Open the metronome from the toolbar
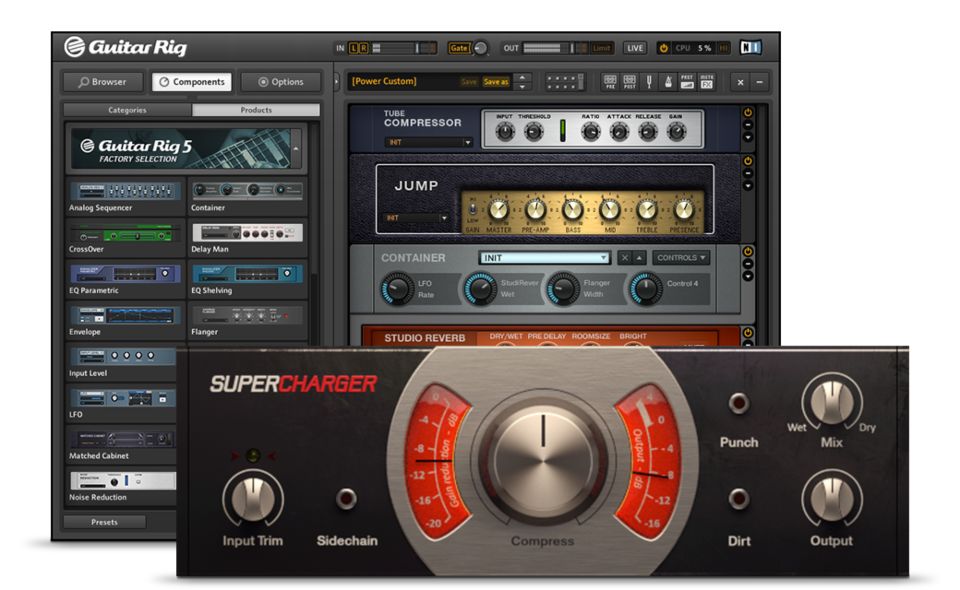Viewport: 960px width, 590px height. pyautogui.click(x=667, y=82)
